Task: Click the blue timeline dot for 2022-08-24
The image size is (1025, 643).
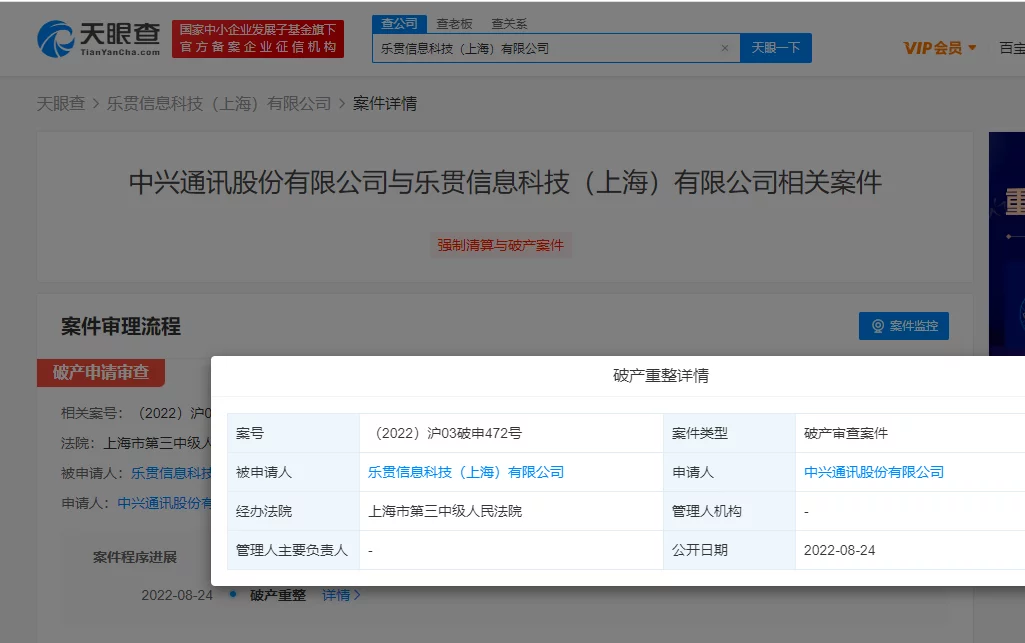Action: click(233, 594)
